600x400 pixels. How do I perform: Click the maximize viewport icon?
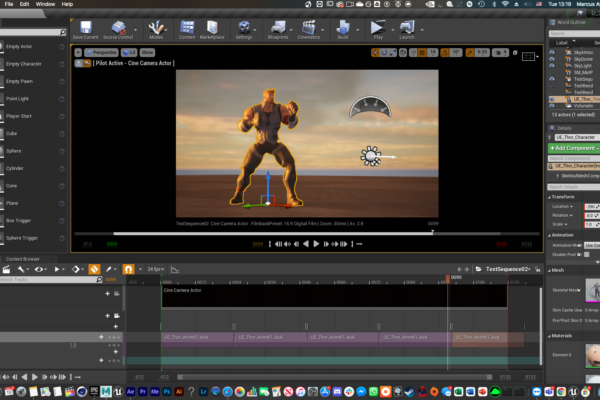point(515,53)
